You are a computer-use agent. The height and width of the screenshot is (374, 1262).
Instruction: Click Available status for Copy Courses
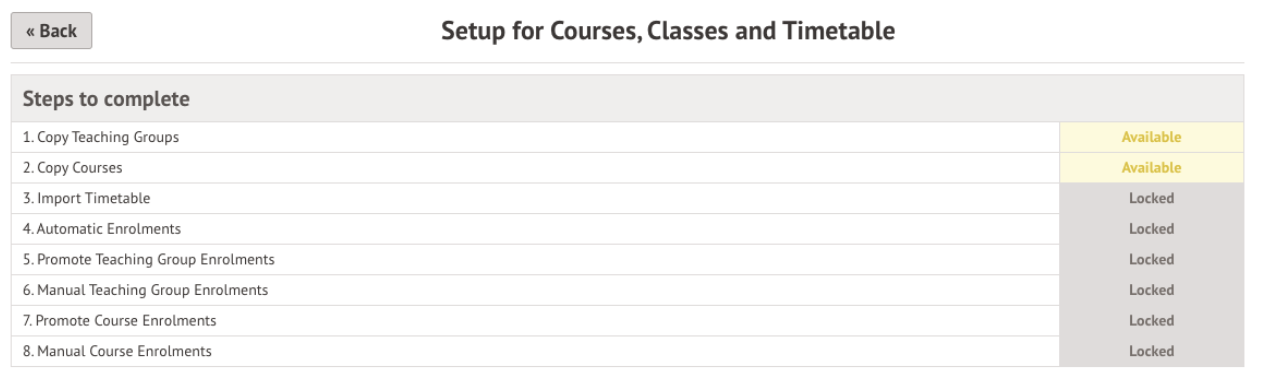1152,168
